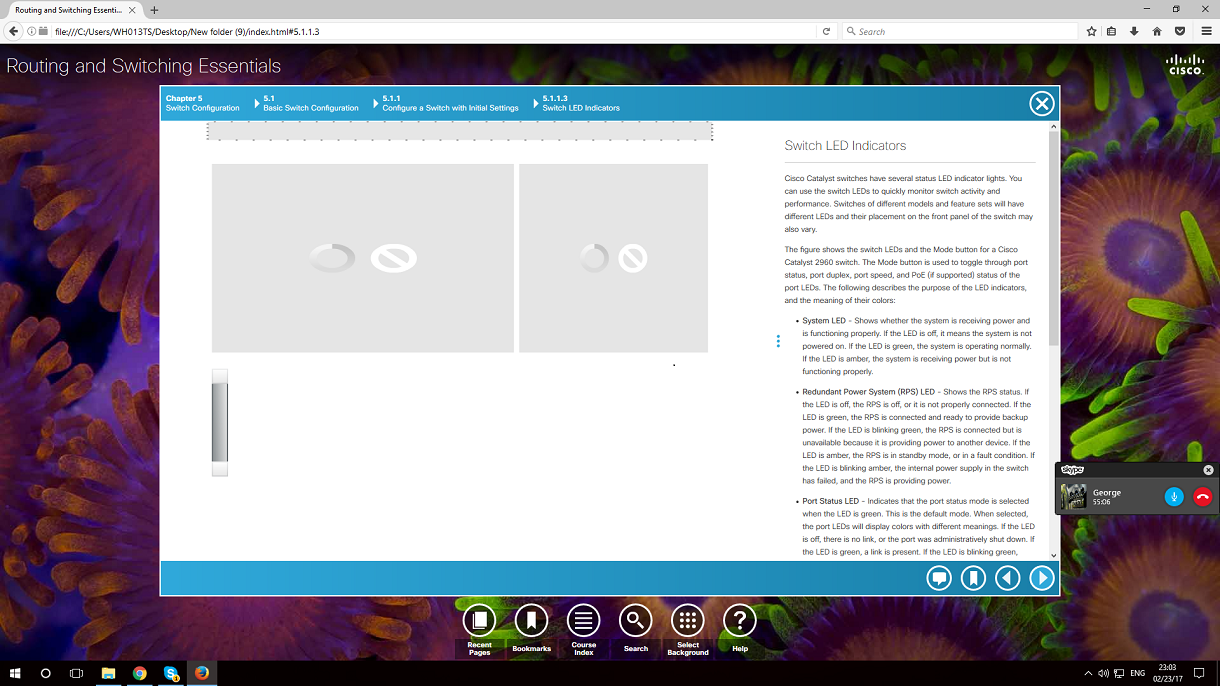Image resolution: width=1220 pixels, height=686 pixels.
Task: Mute microphone in Skype call
Action: coord(1174,496)
